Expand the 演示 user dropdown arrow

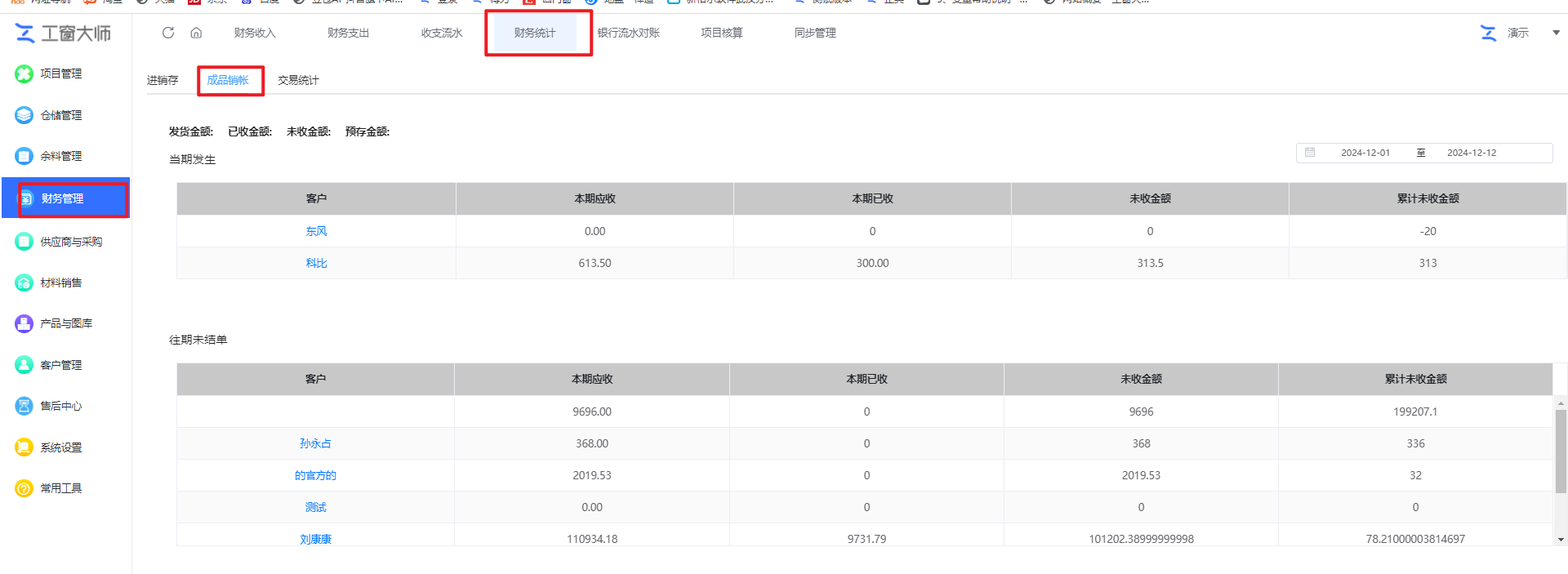(x=1556, y=33)
